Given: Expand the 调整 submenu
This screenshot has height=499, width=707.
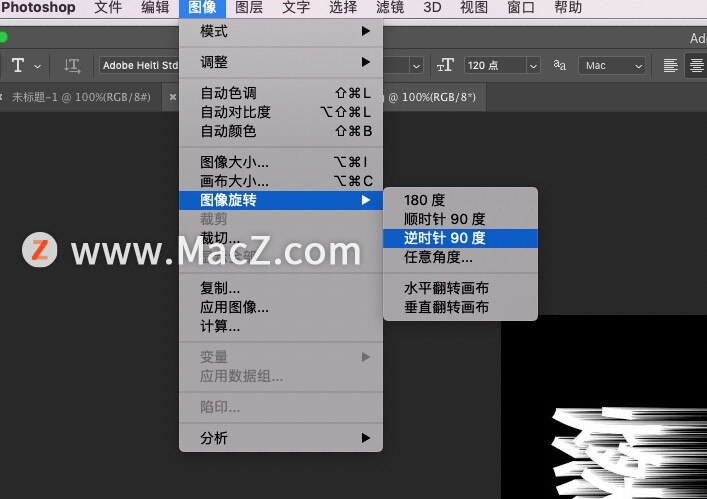Looking at the screenshot, I should click(x=281, y=62).
